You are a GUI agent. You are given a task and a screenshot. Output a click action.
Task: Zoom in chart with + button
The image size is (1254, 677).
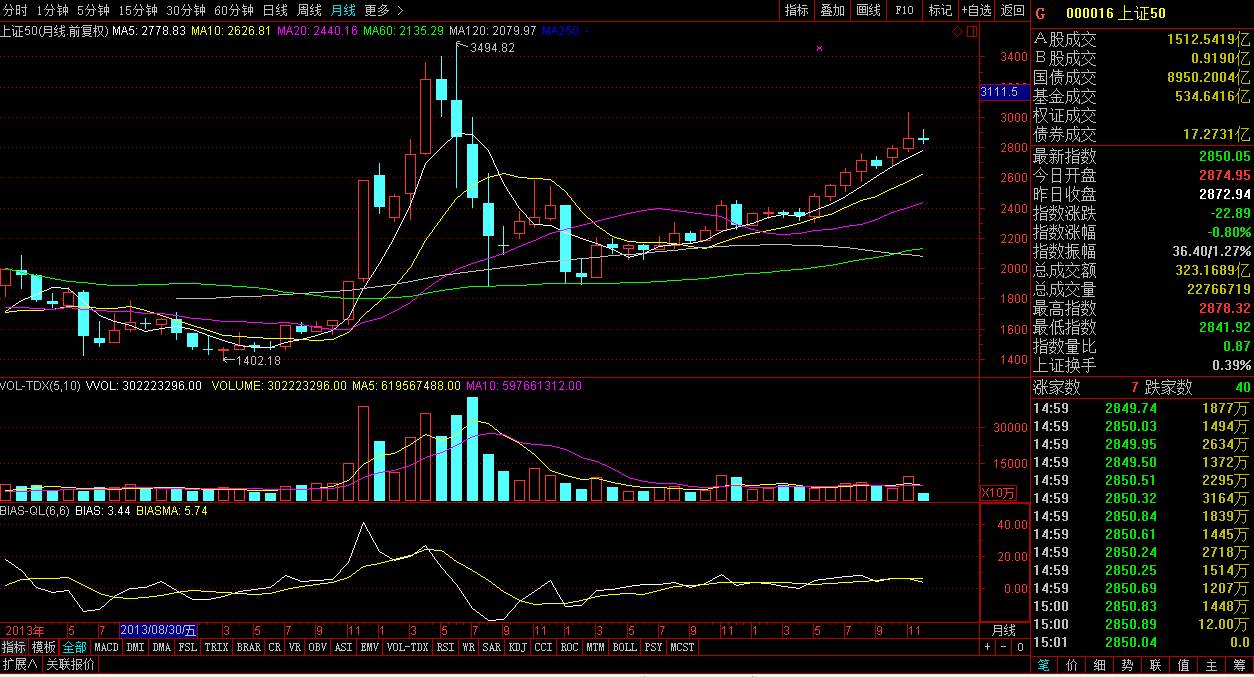pyautogui.click(x=987, y=647)
